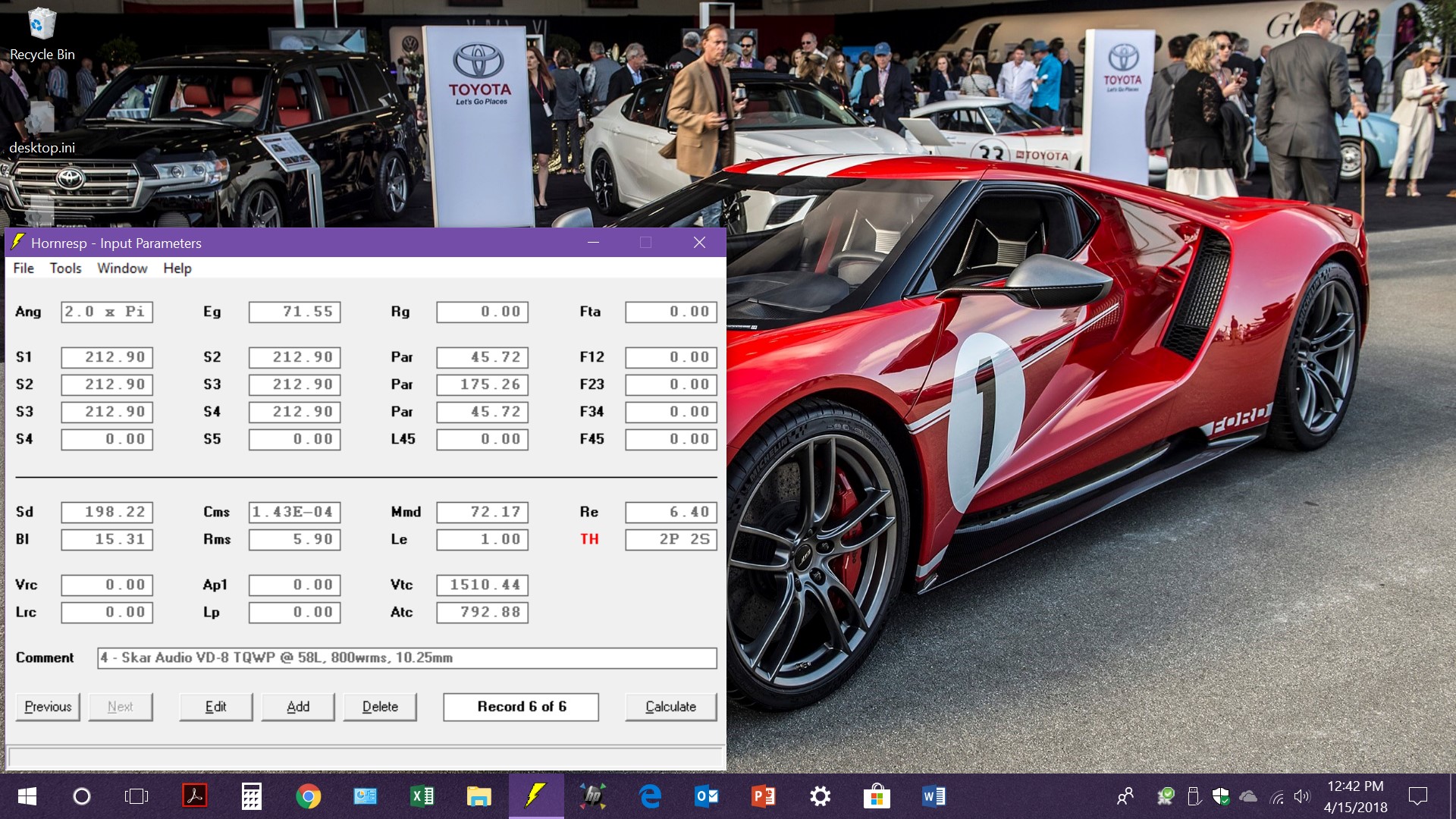Image resolution: width=1456 pixels, height=819 pixels.
Task: Open the ID card app in the taskbar
Action: coord(366,796)
